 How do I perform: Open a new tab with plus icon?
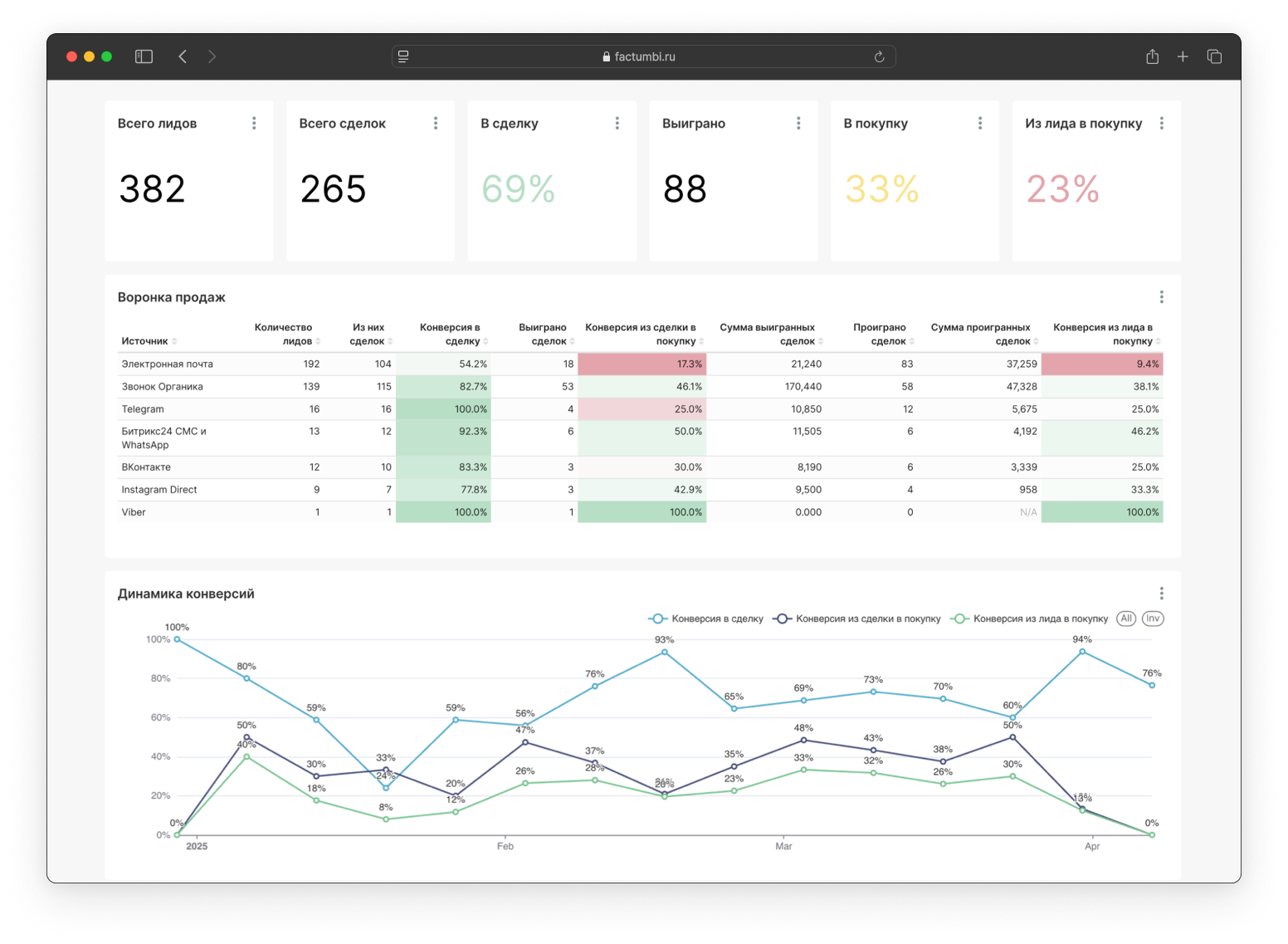point(1183,56)
